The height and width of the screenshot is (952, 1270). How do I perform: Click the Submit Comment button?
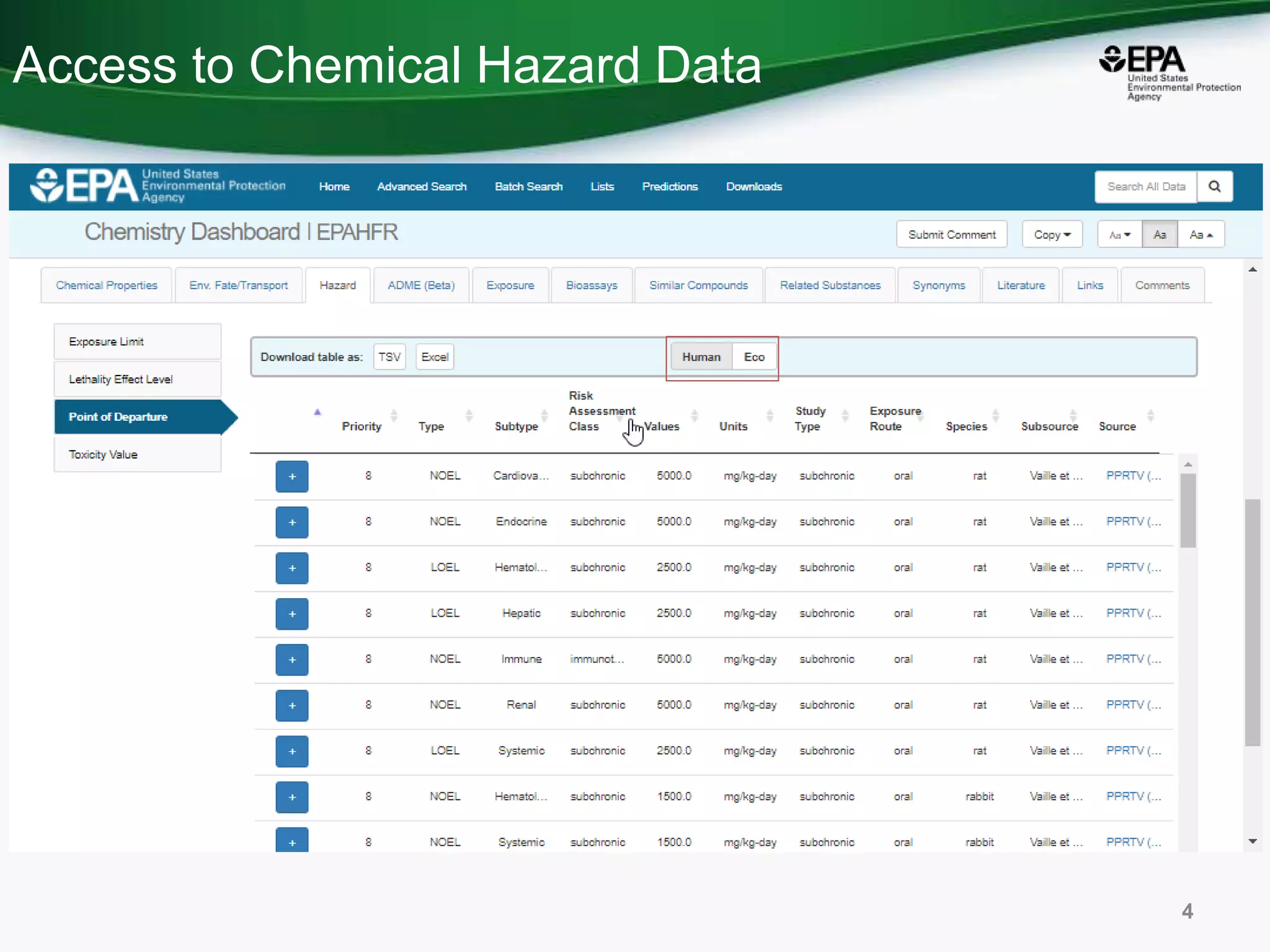click(952, 234)
